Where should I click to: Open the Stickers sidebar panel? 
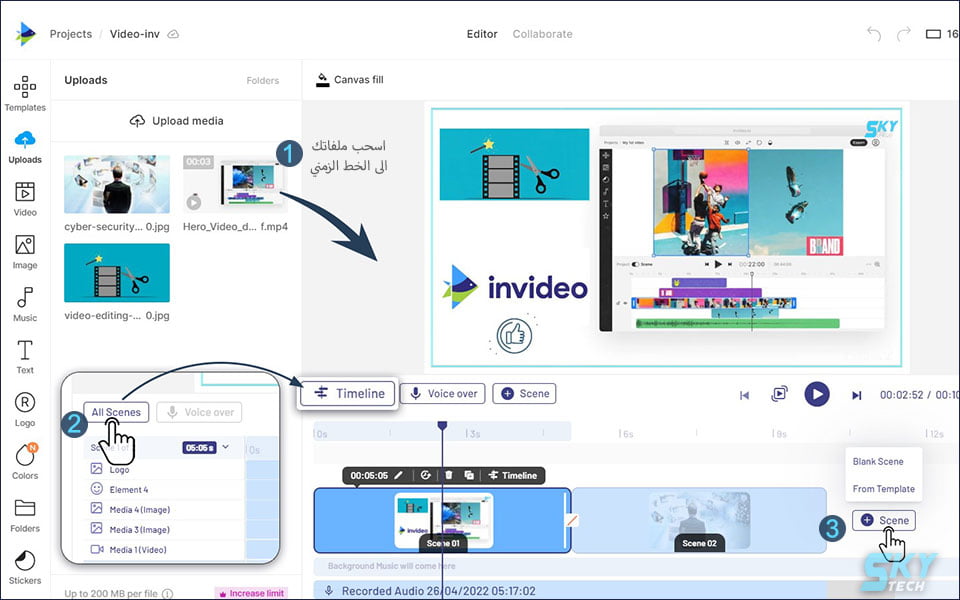click(24, 568)
